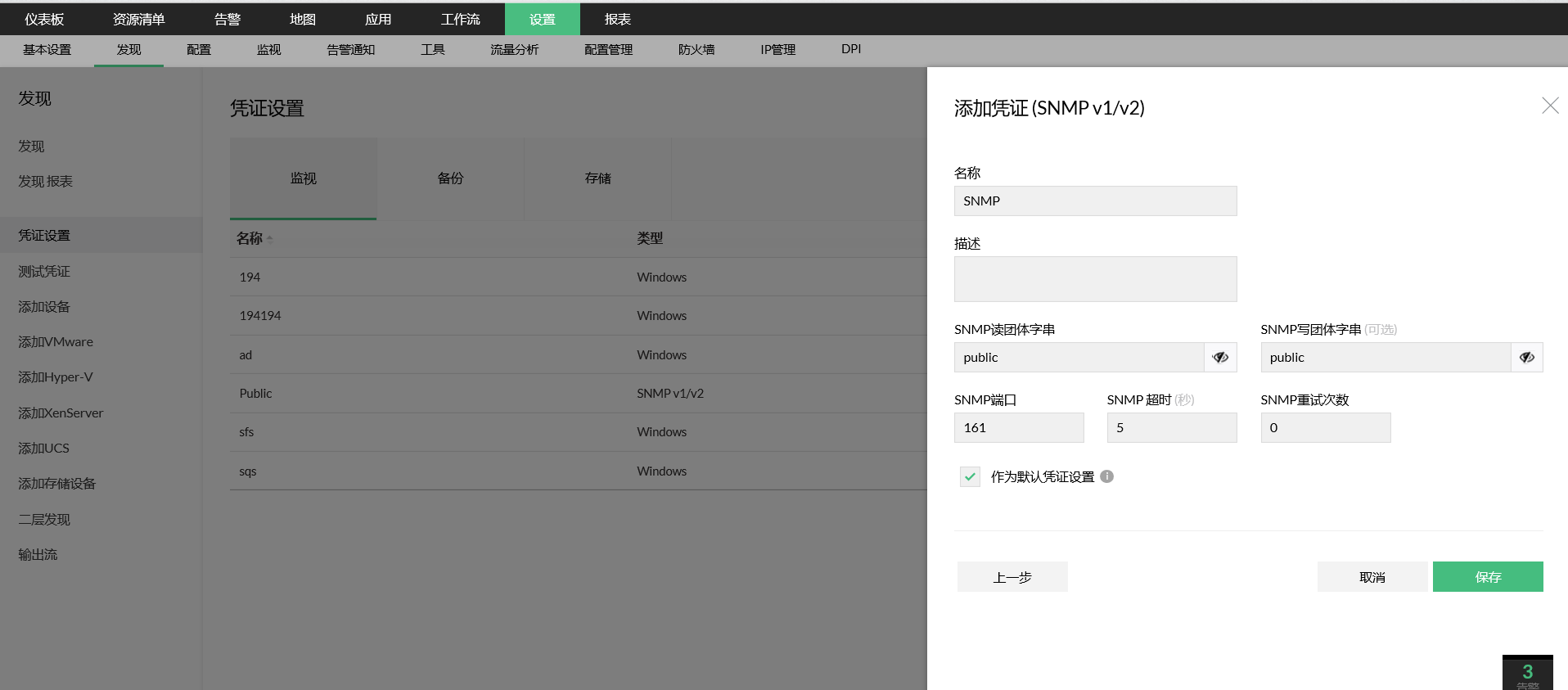
Task: Open 输出流 in the sidebar
Action: click(x=38, y=555)
